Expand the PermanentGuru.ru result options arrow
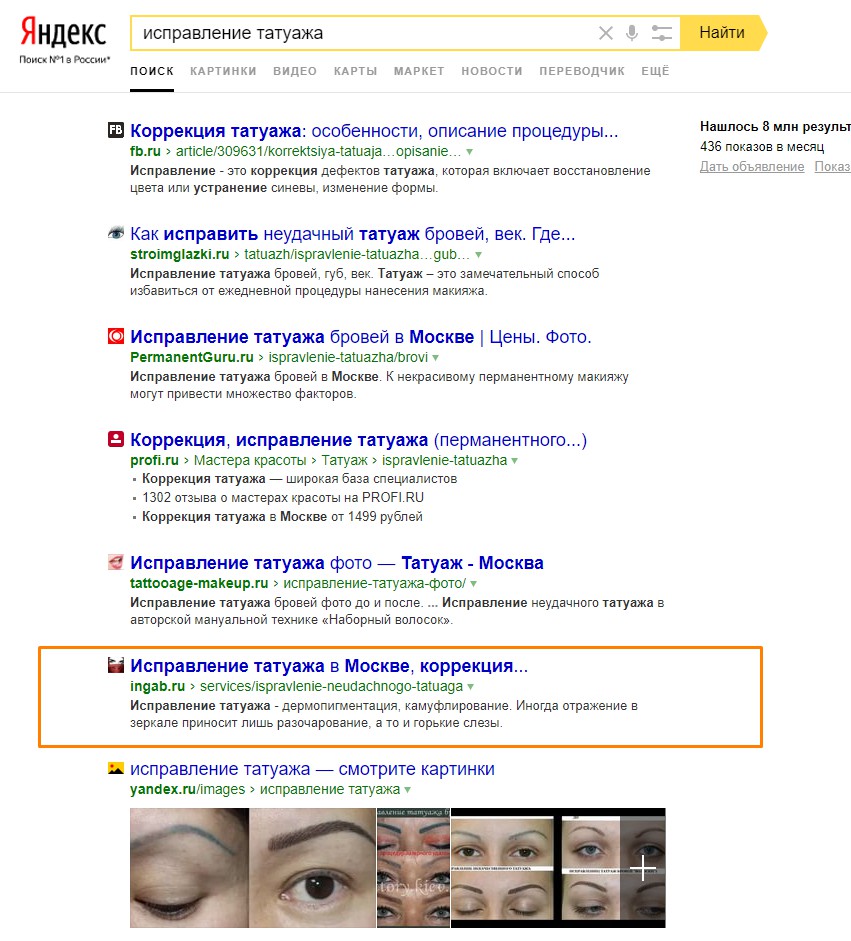851x941 pixels. click(436, 358)
